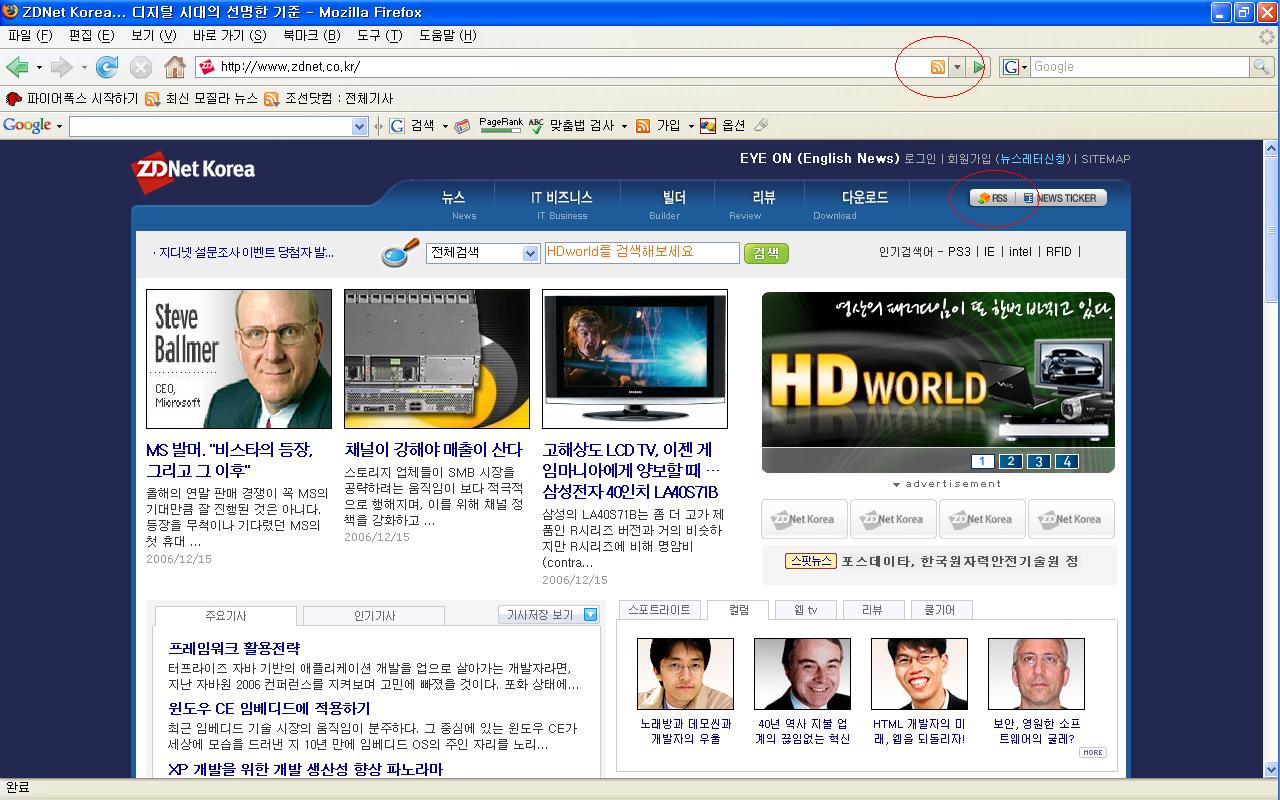Open the Back button history dropdown arrow
This screenshot has height=800, width=1280.
tap(39, 67)
